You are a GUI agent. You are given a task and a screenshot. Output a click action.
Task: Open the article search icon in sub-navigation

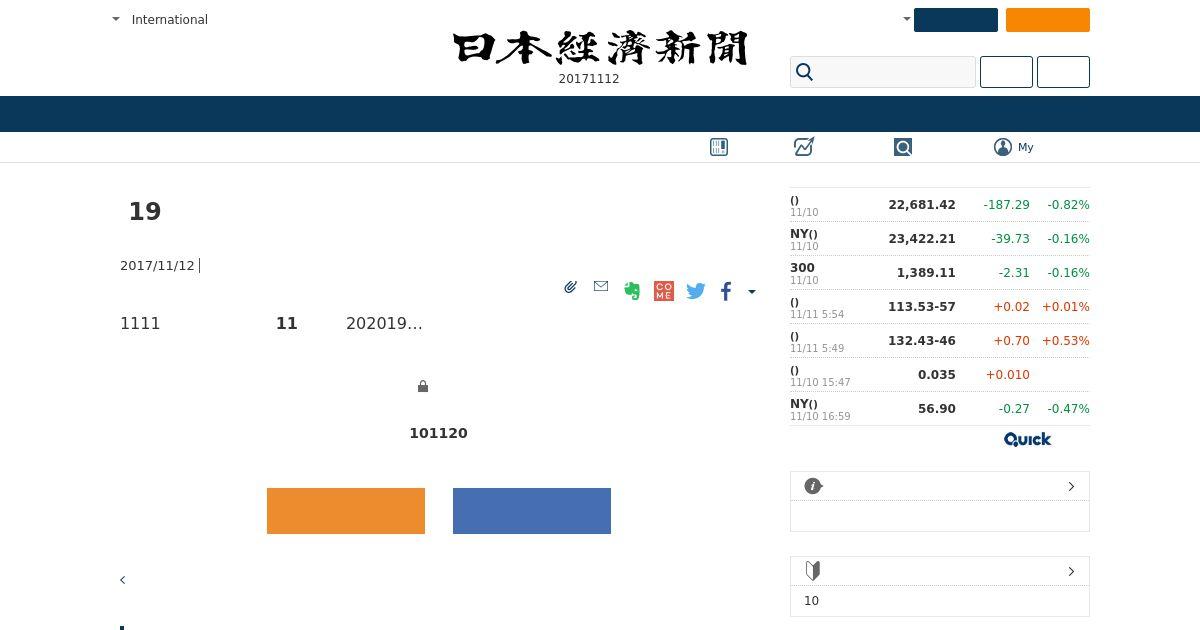[x=903, y=147]
